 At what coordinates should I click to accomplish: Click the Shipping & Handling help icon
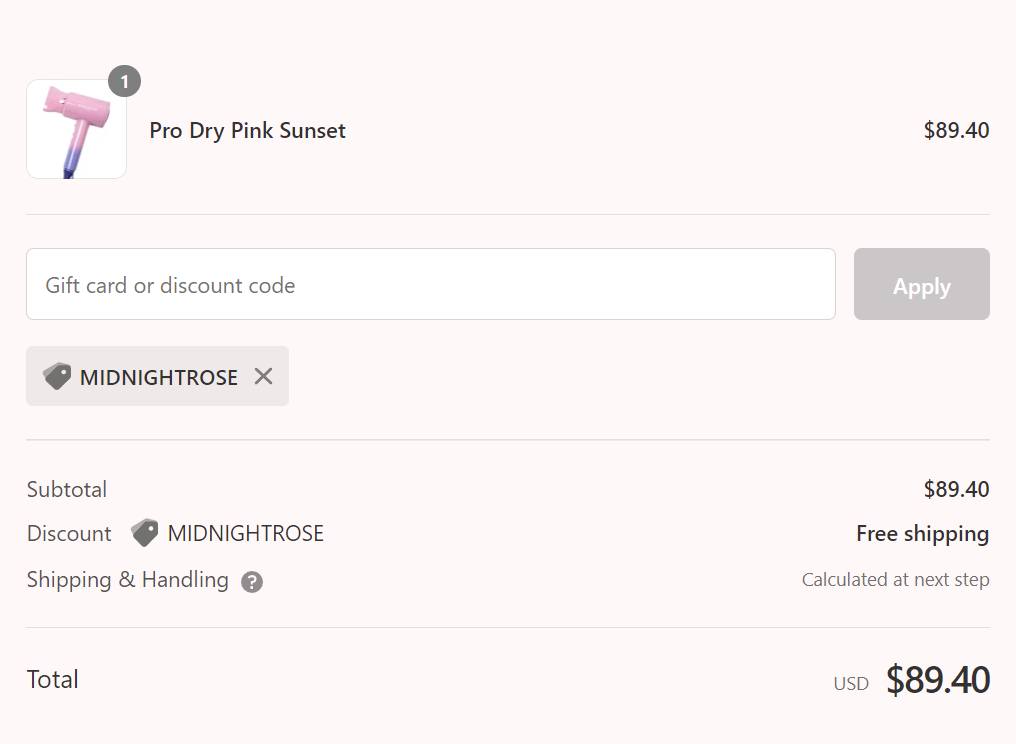pyautogui.click(x=252, y=582)
